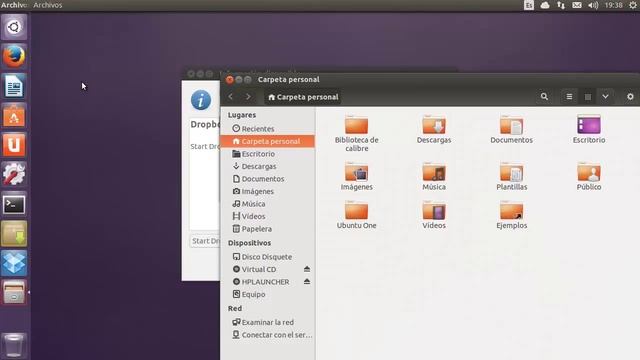This screenshot has height=360, width=640.
Task: Select Disco Disquete device
Action: point(267,257)
